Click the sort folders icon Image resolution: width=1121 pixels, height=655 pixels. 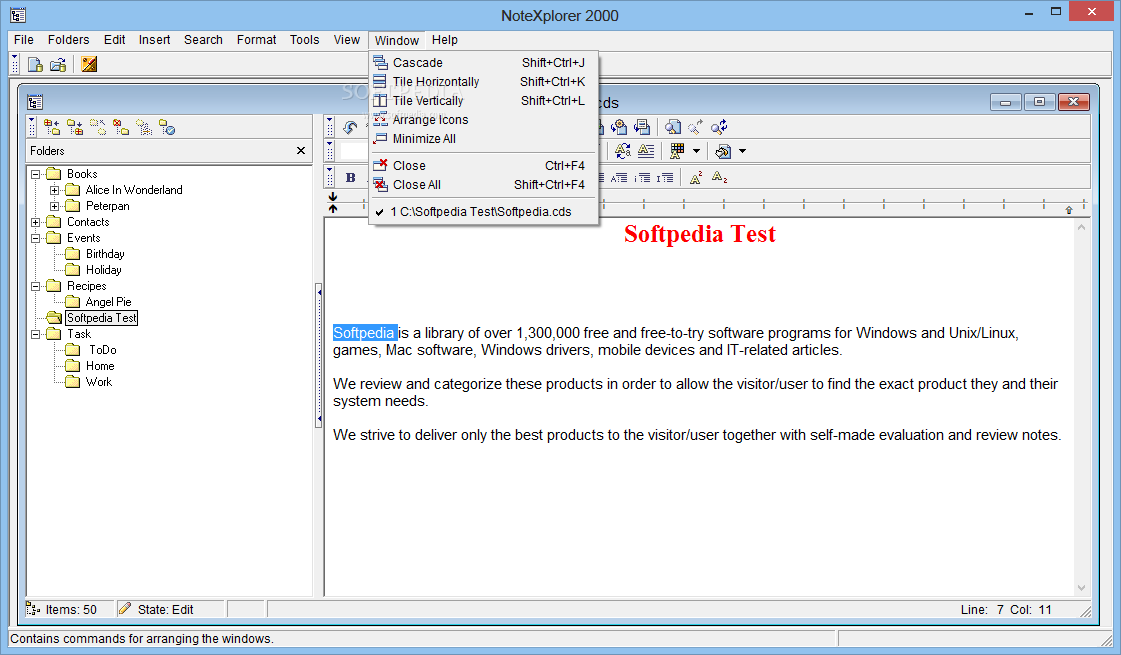point(144,127)
